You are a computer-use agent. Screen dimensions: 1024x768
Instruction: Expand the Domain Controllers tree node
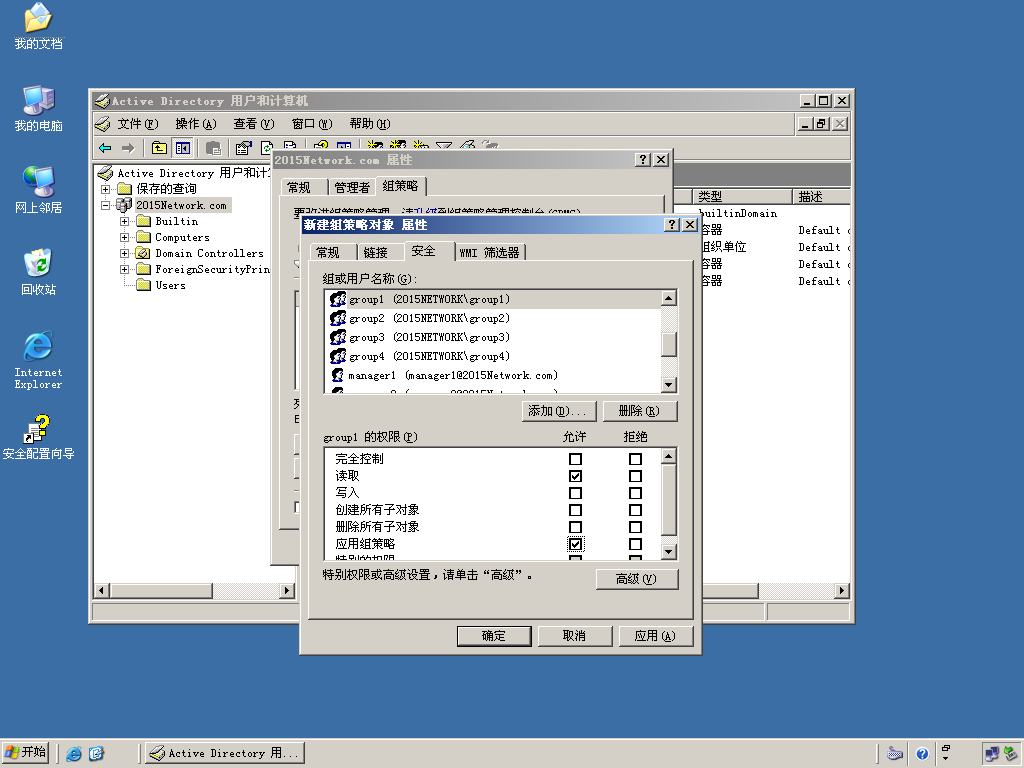tap(124, 253)
